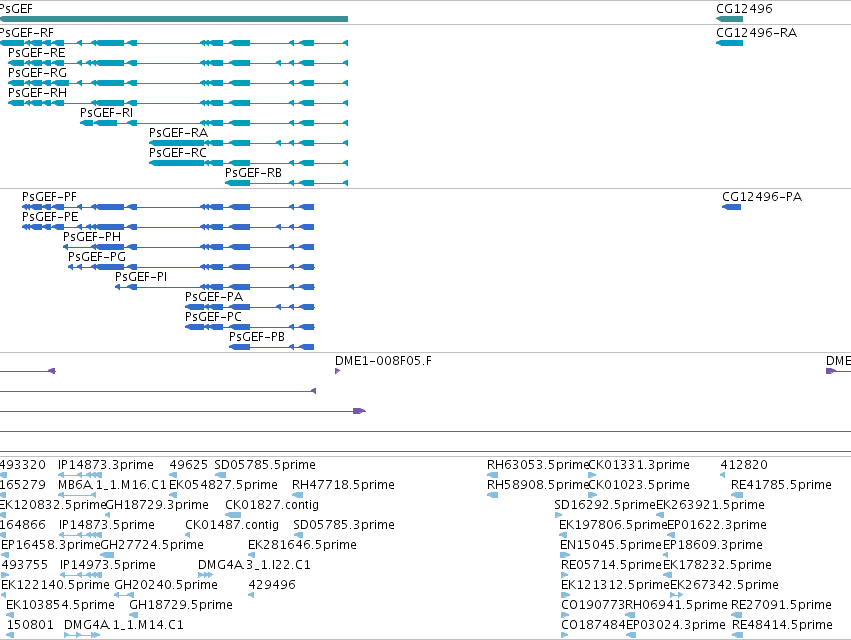Image resolution: width=851 pixels, height=640 pixels.
Task: Click the DME1-008F05.F feature label
Action: [x=383, y=361]
